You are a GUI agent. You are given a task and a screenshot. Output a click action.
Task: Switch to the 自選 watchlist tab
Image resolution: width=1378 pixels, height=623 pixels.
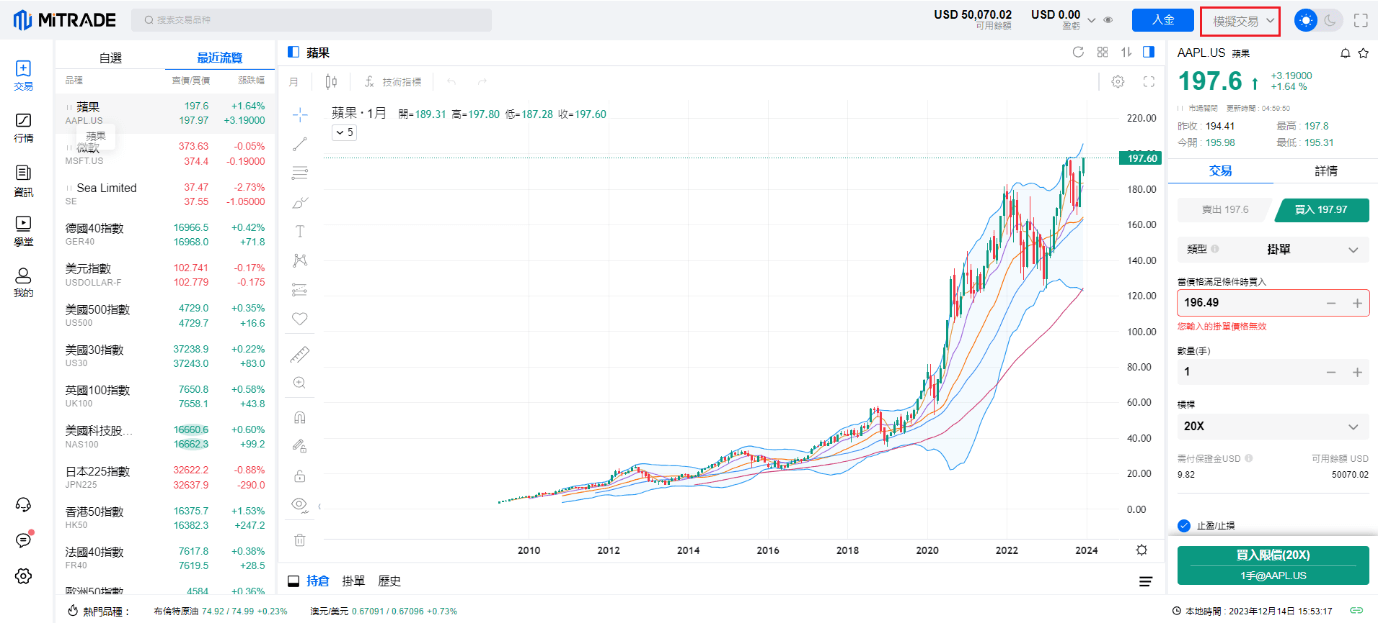[110, 58]
